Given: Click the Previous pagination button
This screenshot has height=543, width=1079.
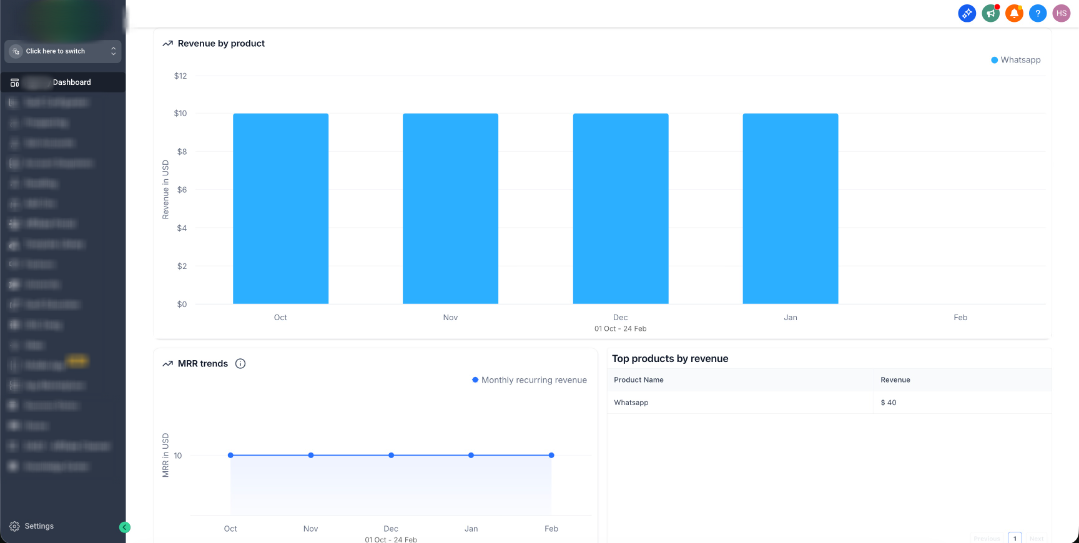Looking at the screenshot, I should coord(988,538).
